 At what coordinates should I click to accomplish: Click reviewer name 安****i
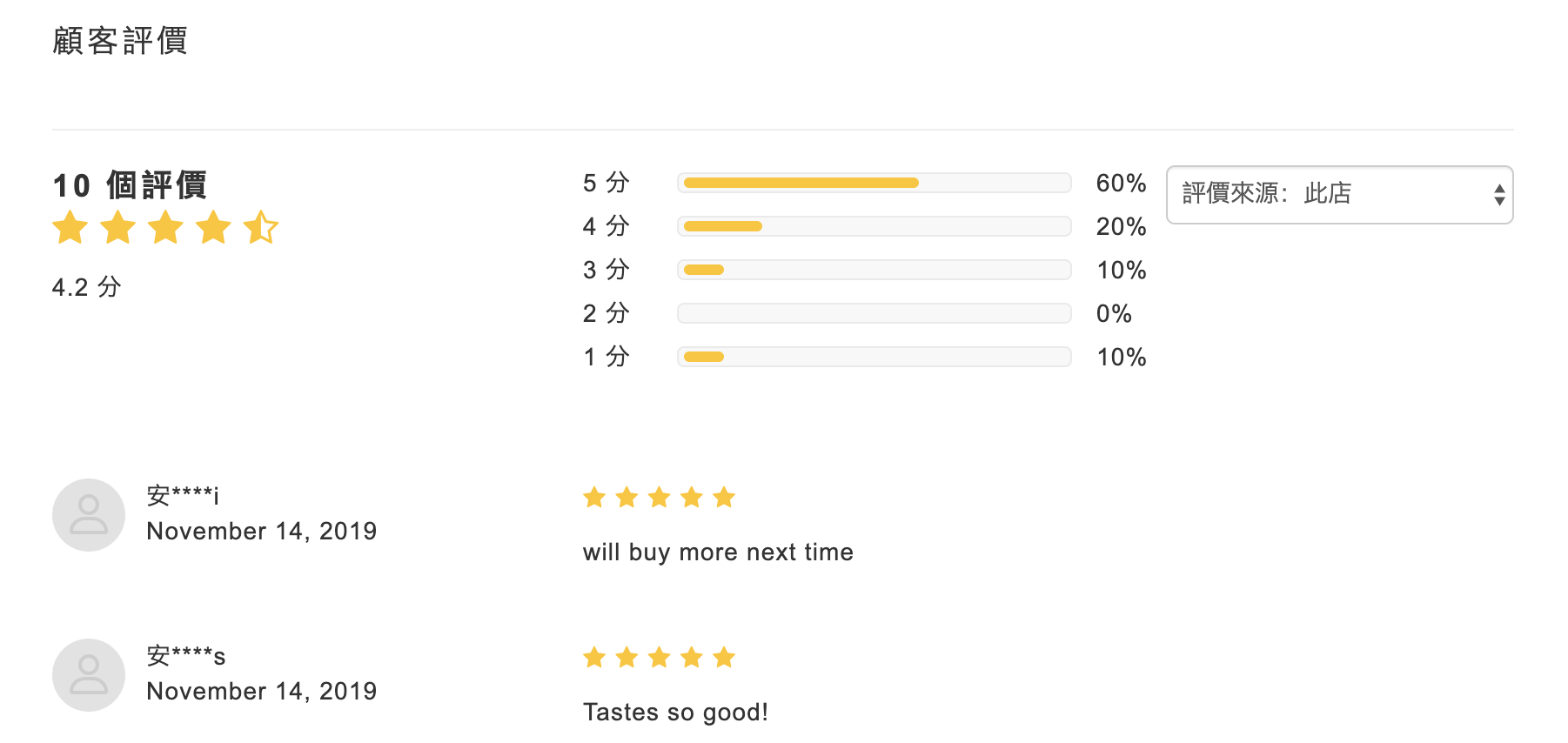tap(183, 495)
